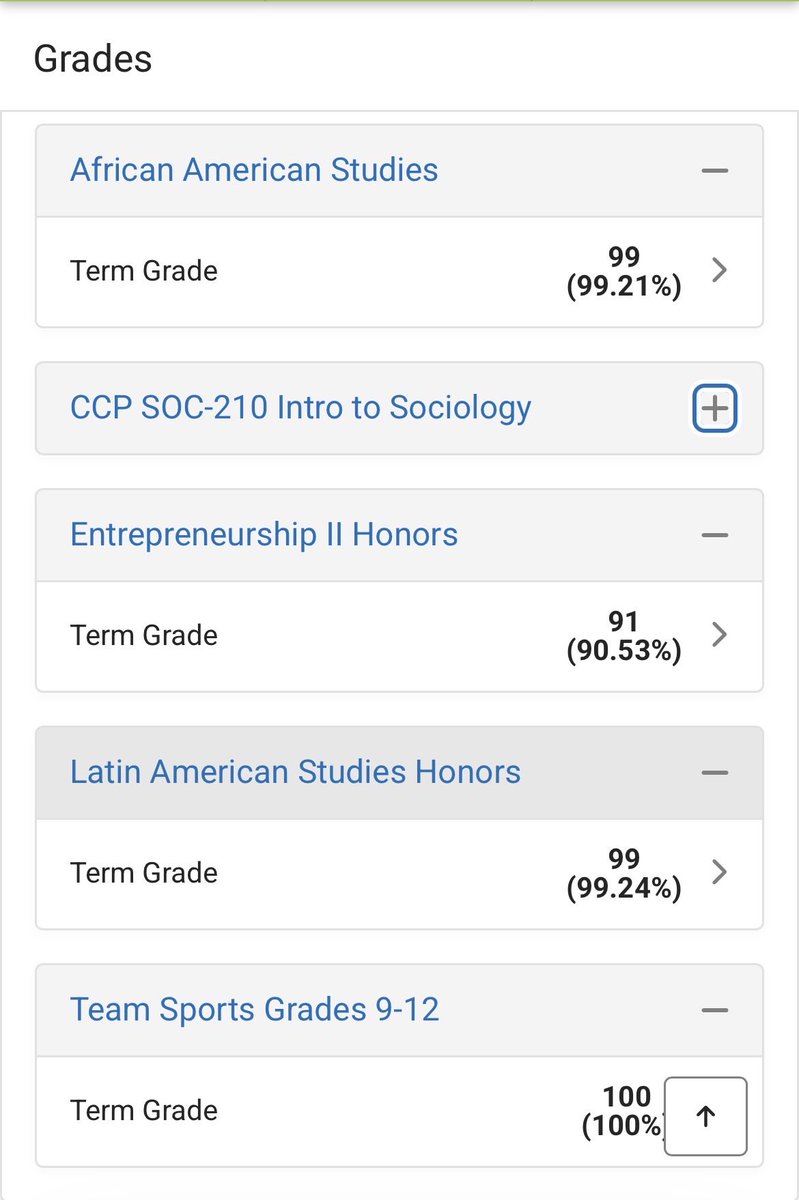Viewport: 799px width, 1200px height.
Task: Expand CCP SOC-210 Intro to Sociology
Action: pyautogui.click(x=714, y=408)
